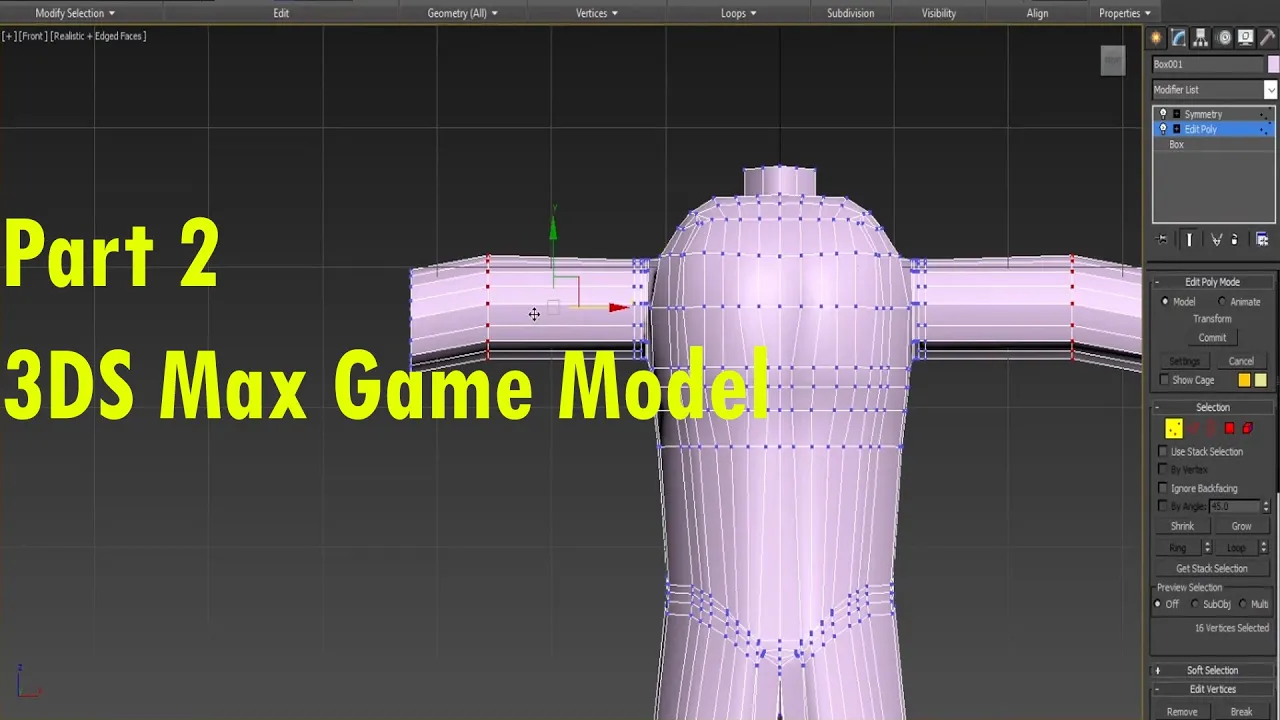Select the Animate radio button

1222,302
